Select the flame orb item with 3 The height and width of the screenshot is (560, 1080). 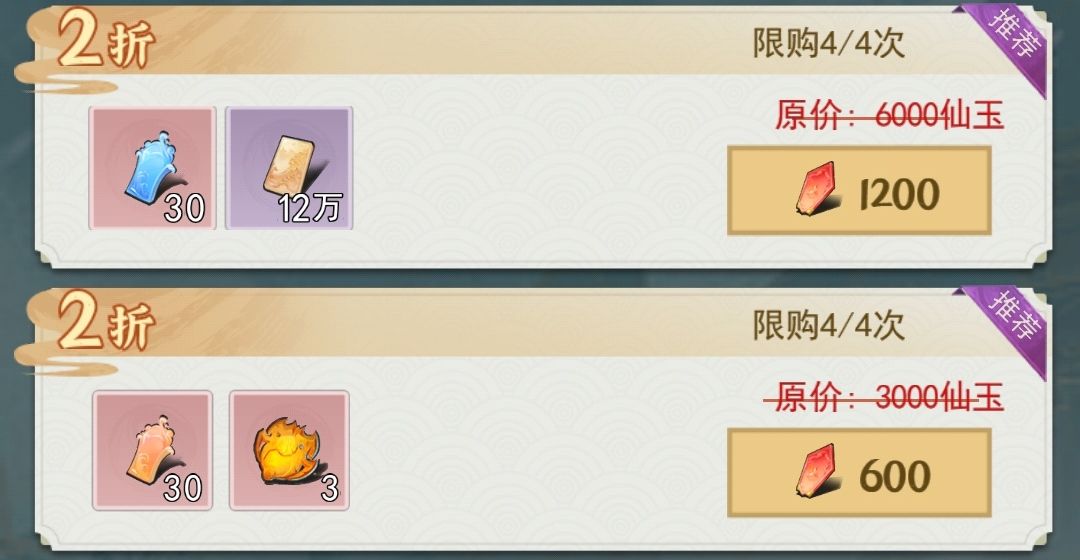point(289,450)
